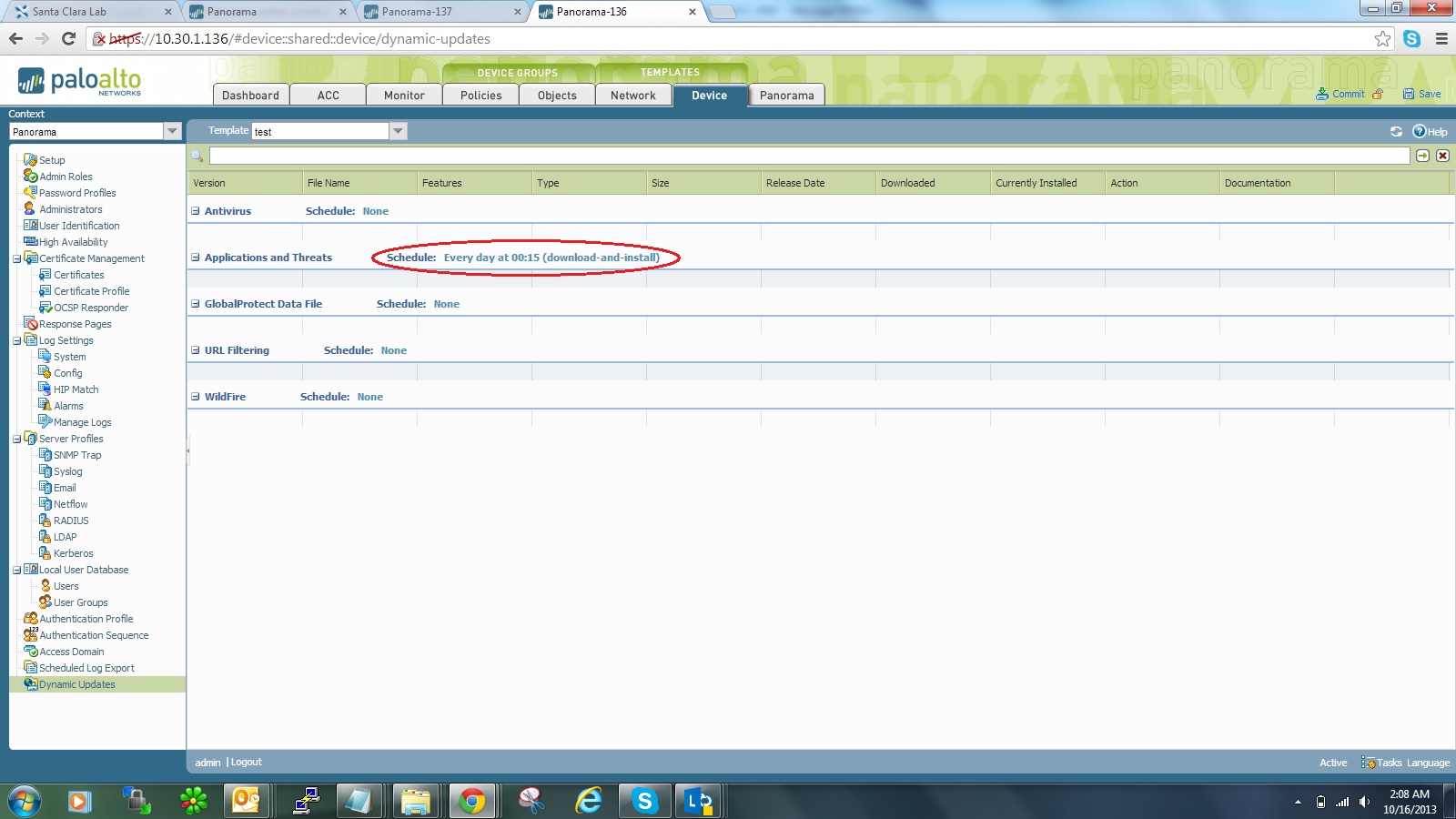Click the lock icon beside Commit
Image resolution: width=1456 pixels, height=819 pixels.
click(x=1378, y=94)
